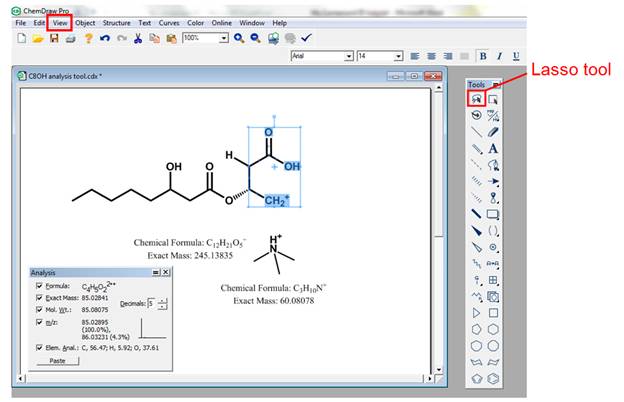Uncheck the Formula checkbox
624x402 pixels.
[x=39, y=286]
